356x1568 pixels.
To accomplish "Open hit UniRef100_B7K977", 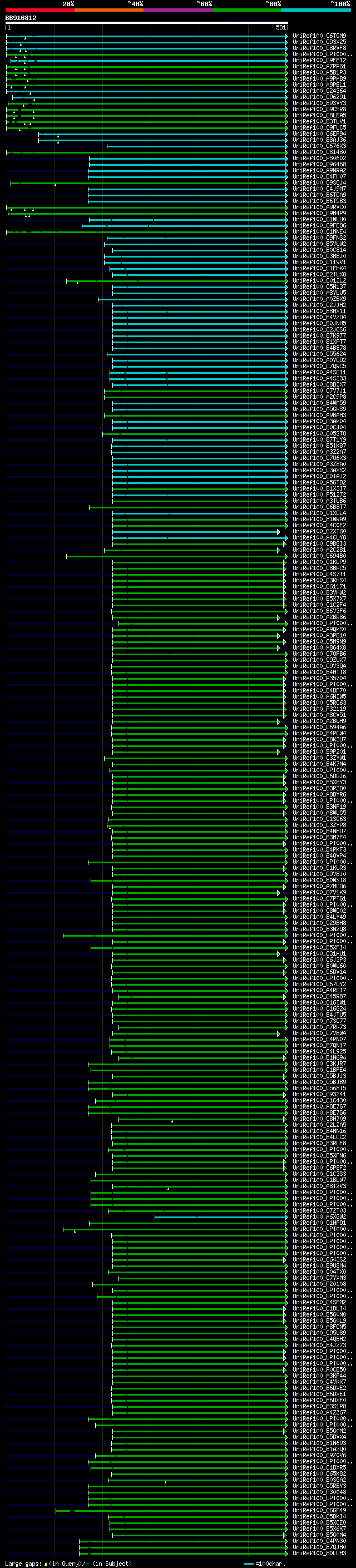I will click(x=319, y=335).
